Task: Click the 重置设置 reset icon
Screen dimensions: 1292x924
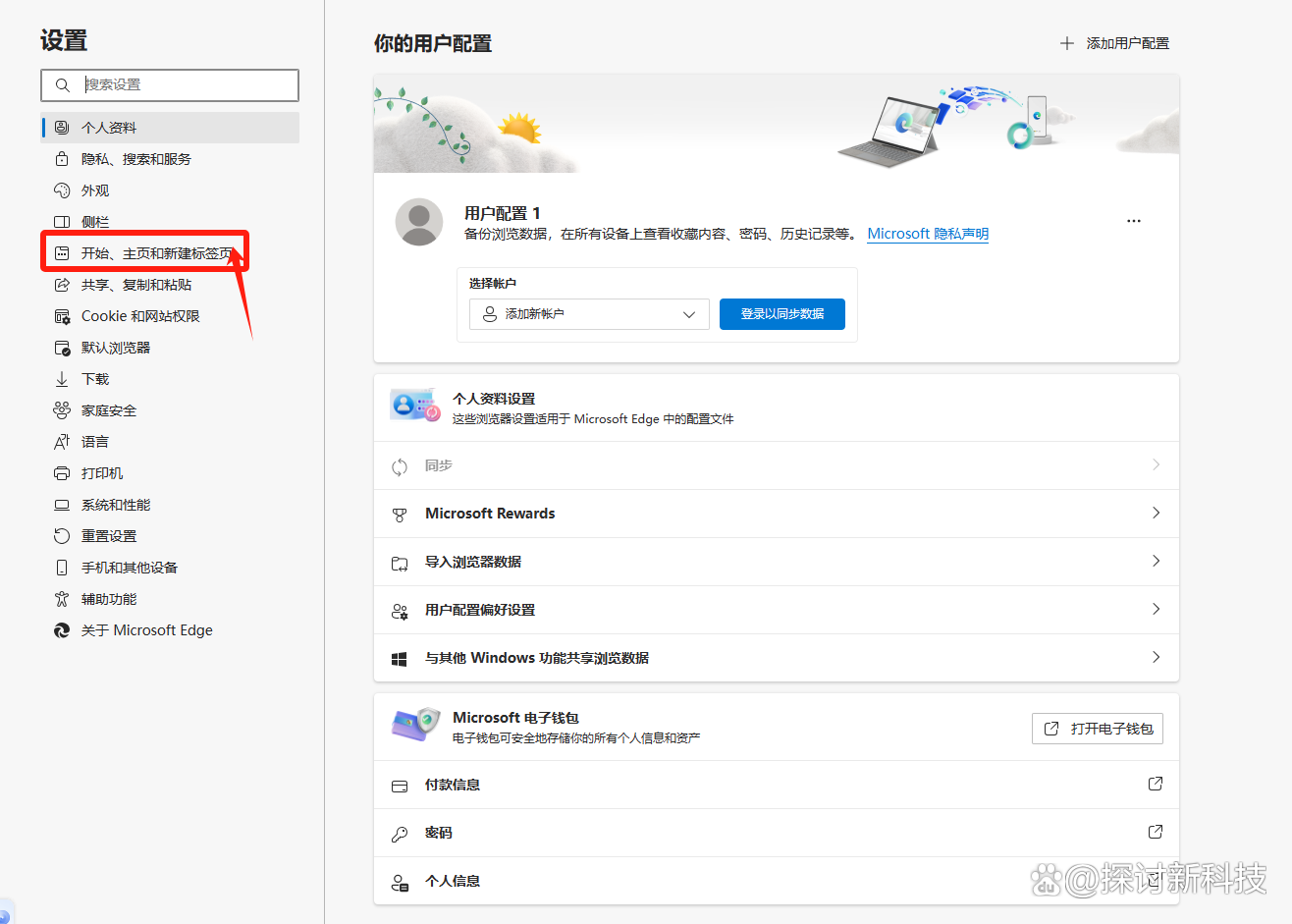Action: [x=62, y=536]
